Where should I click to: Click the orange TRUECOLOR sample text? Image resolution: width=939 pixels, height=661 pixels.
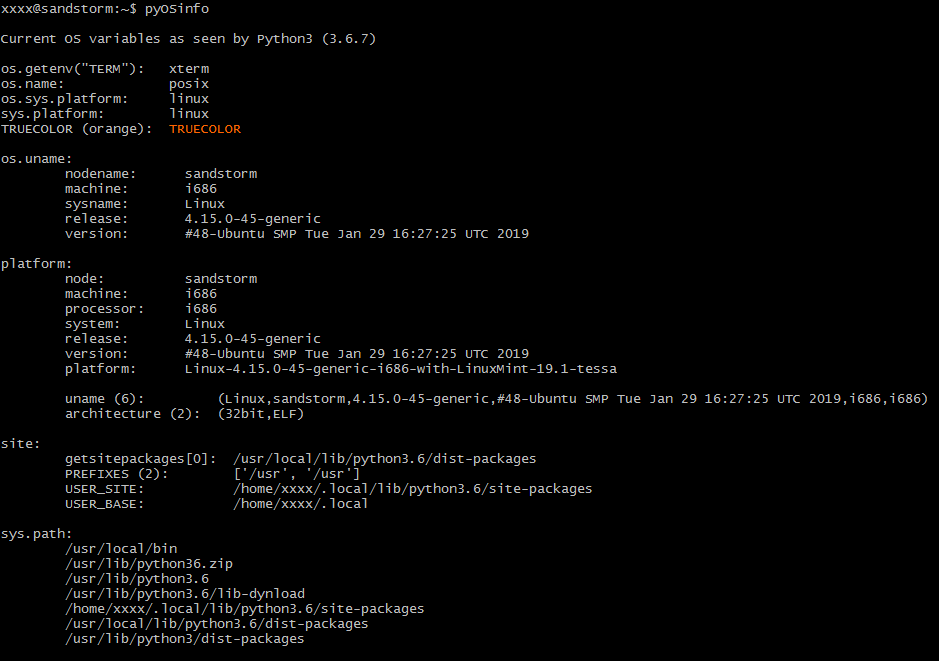coord(205,129)
